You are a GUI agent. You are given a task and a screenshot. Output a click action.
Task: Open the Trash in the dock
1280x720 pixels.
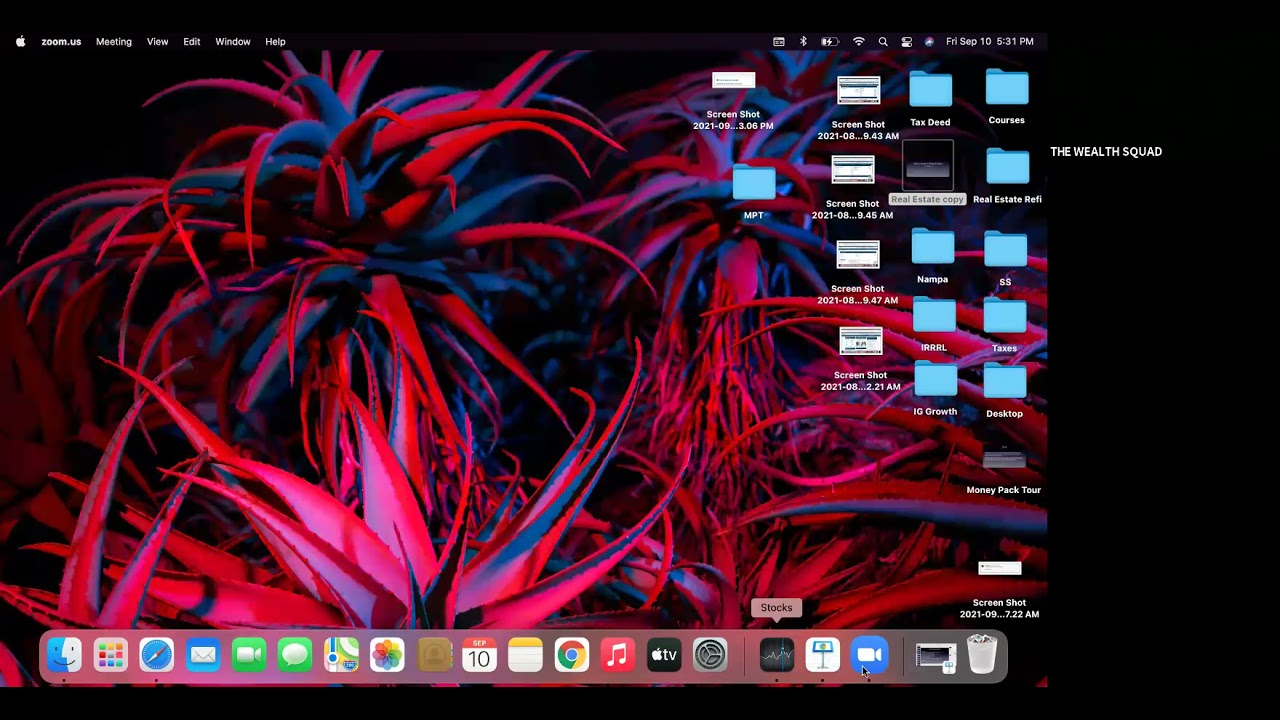[982, 656]
